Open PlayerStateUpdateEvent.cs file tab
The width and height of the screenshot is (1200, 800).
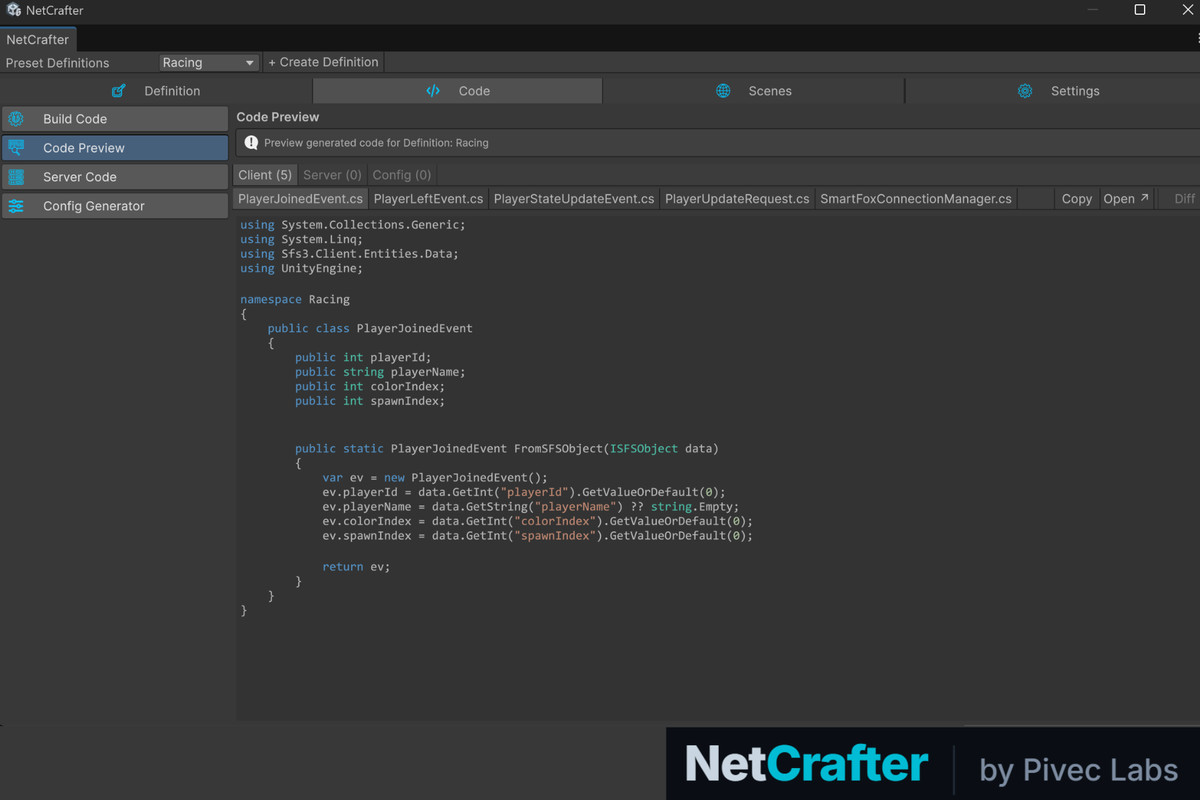click(x=574, y=199)
